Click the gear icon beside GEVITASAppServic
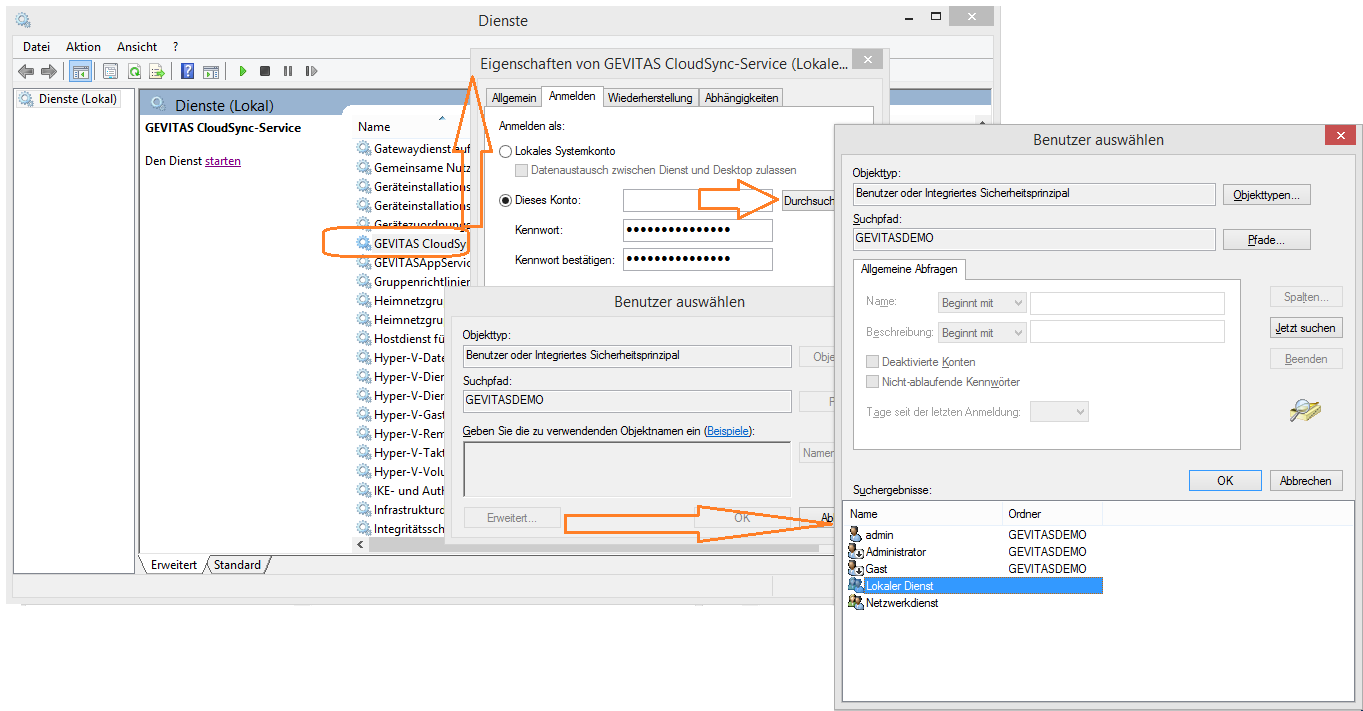This screenshot has width=1363, height=711. 364,263
